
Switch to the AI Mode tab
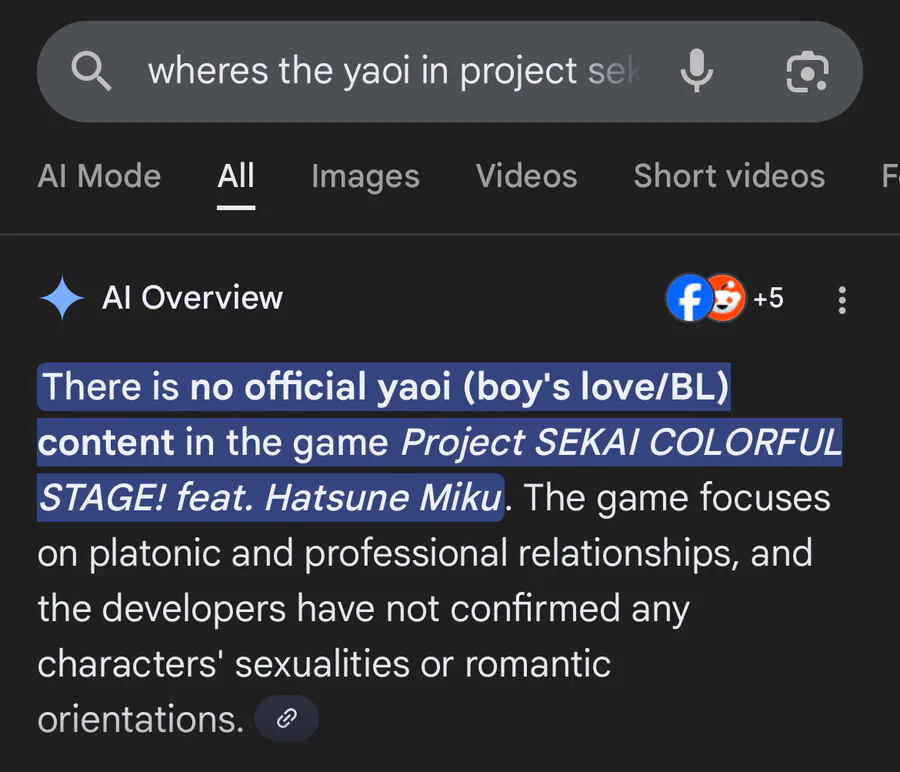(99, 176)
